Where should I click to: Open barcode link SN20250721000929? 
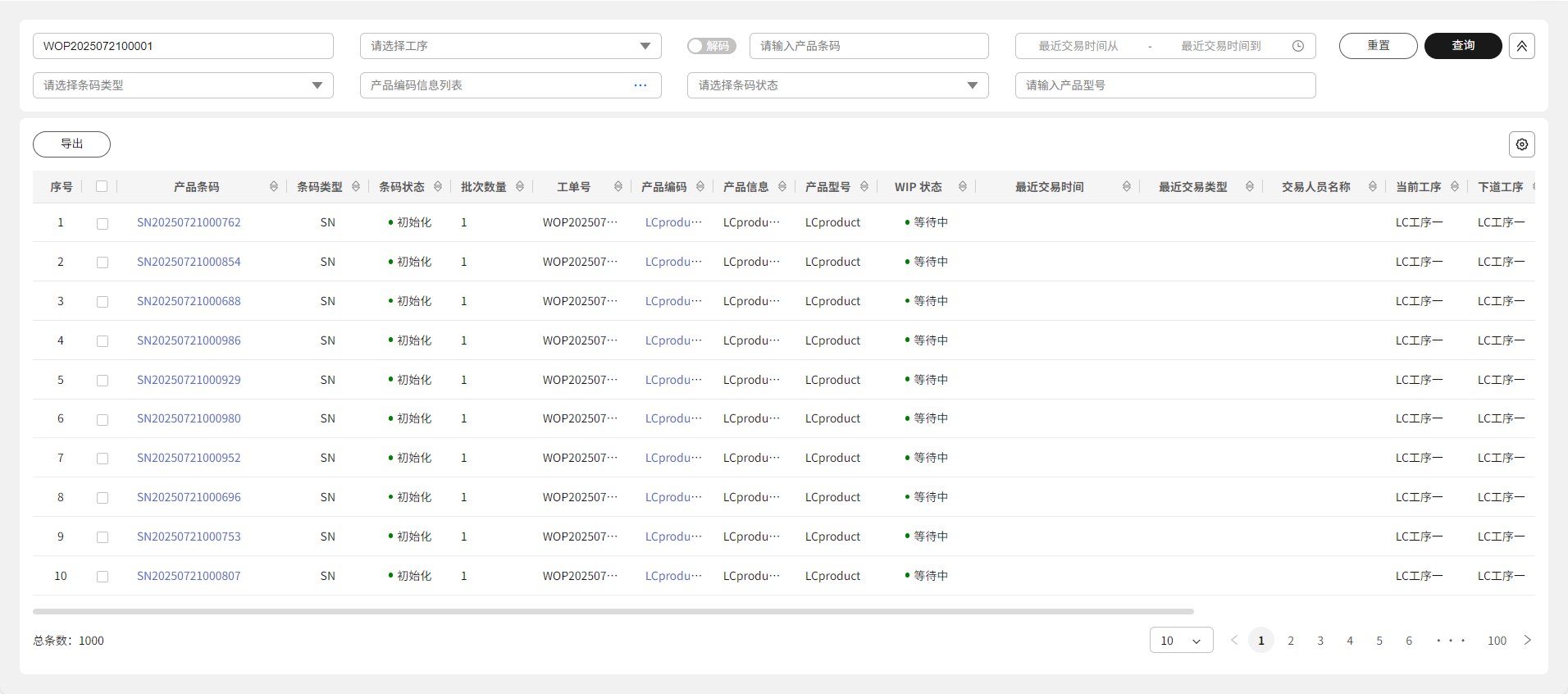189,380
